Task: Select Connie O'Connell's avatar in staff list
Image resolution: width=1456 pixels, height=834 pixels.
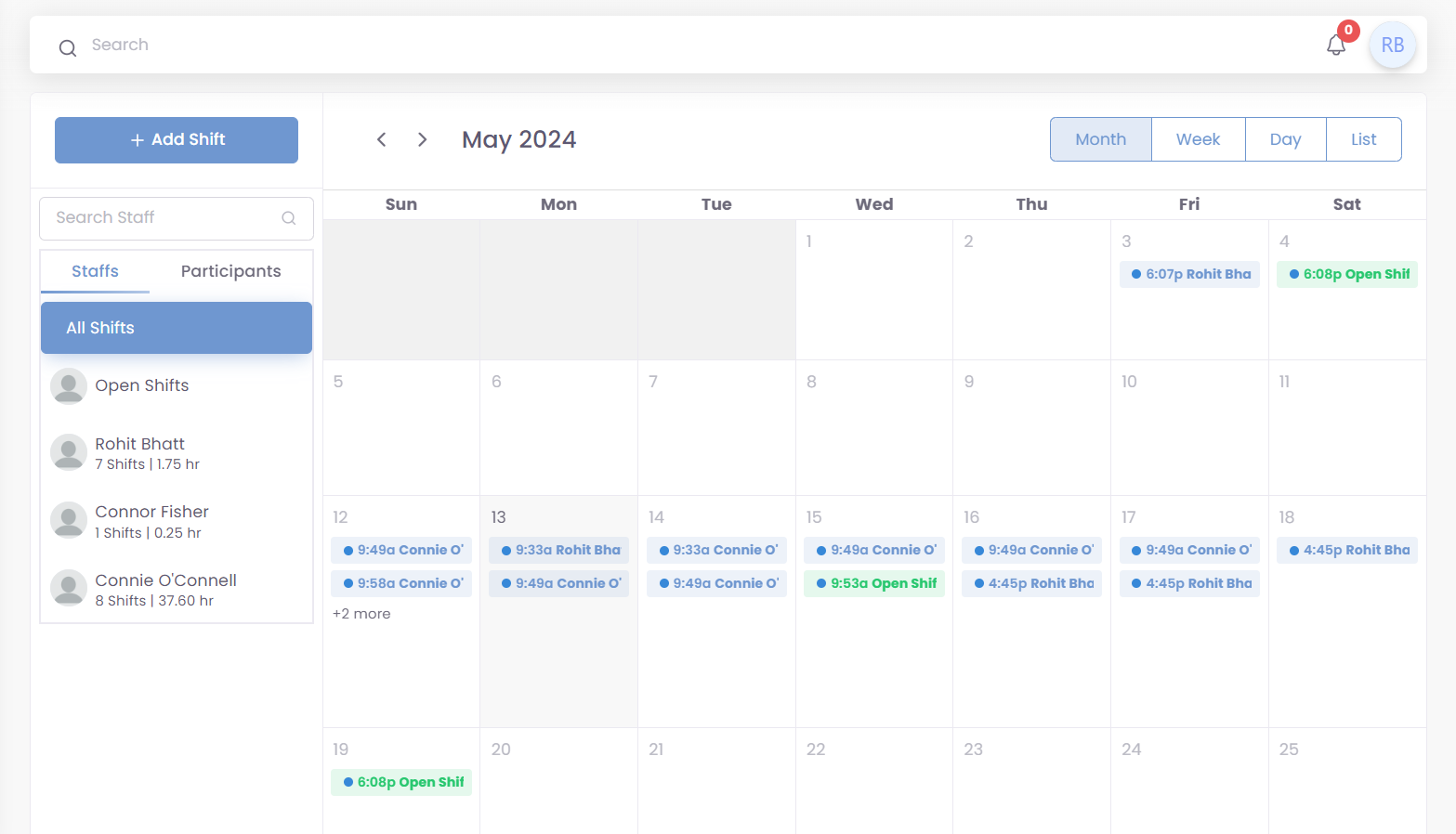Action: (x=69, y=589)
